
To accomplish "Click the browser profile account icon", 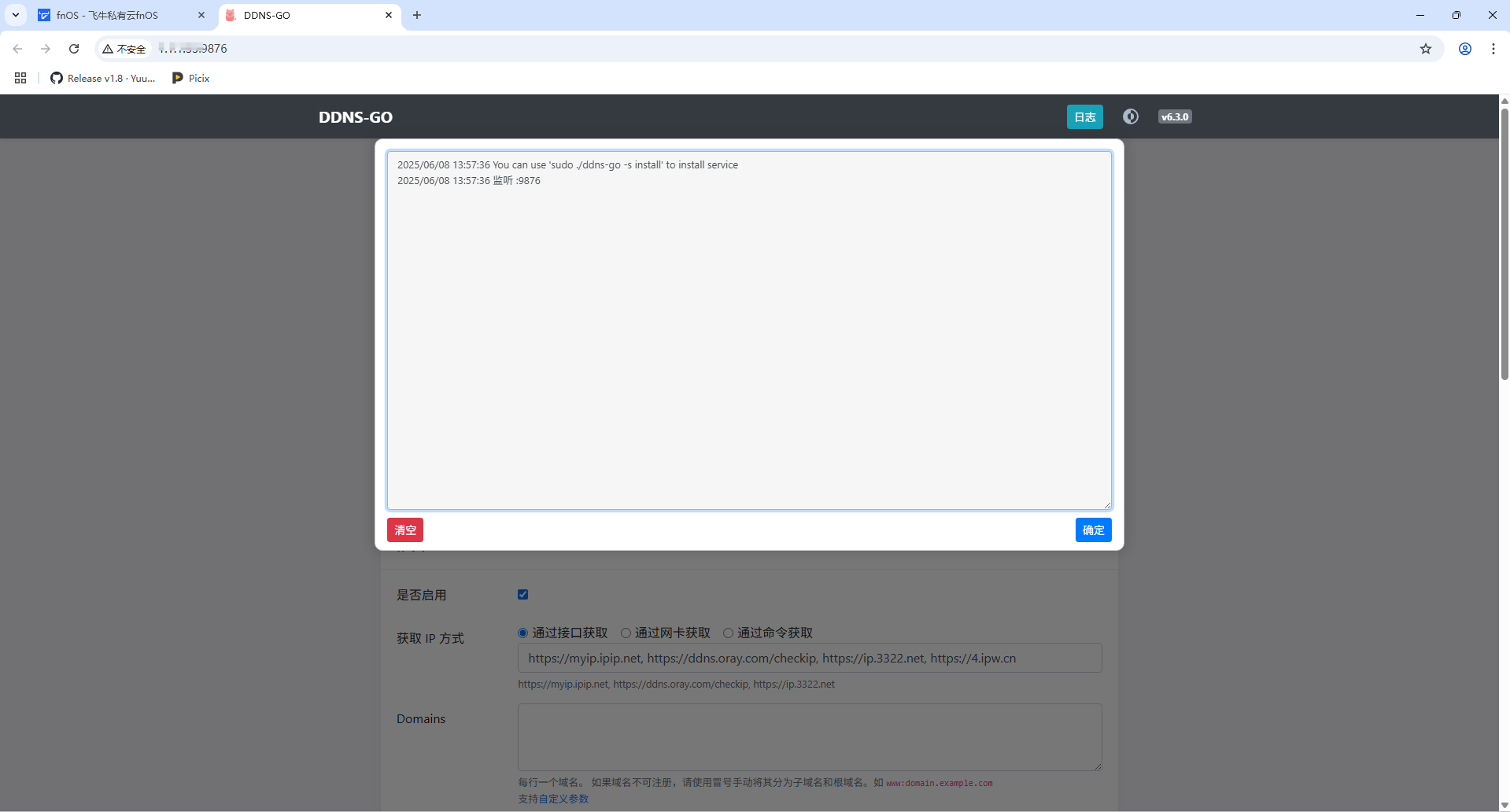I will [1464, 49].
